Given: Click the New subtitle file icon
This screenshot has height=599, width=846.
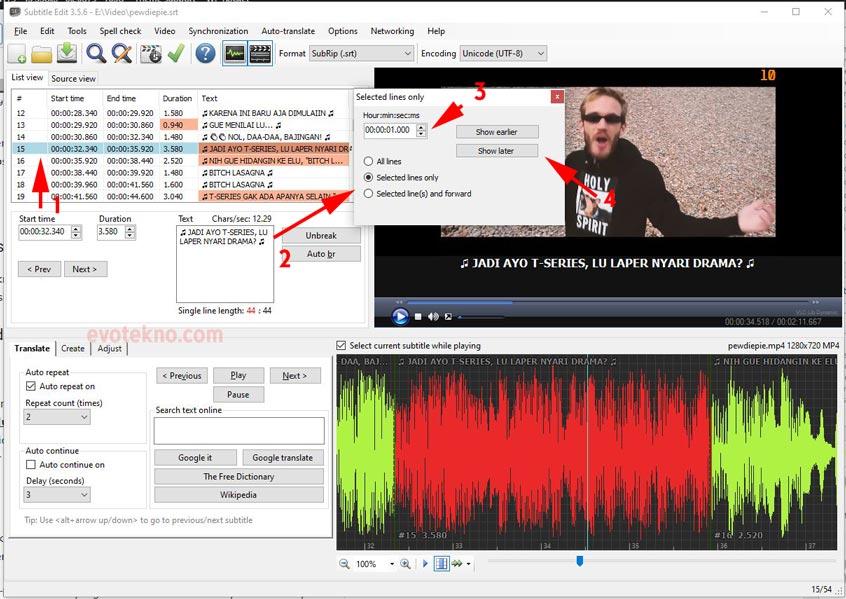Looking at the screenshot, I should (x=17, y=54).
